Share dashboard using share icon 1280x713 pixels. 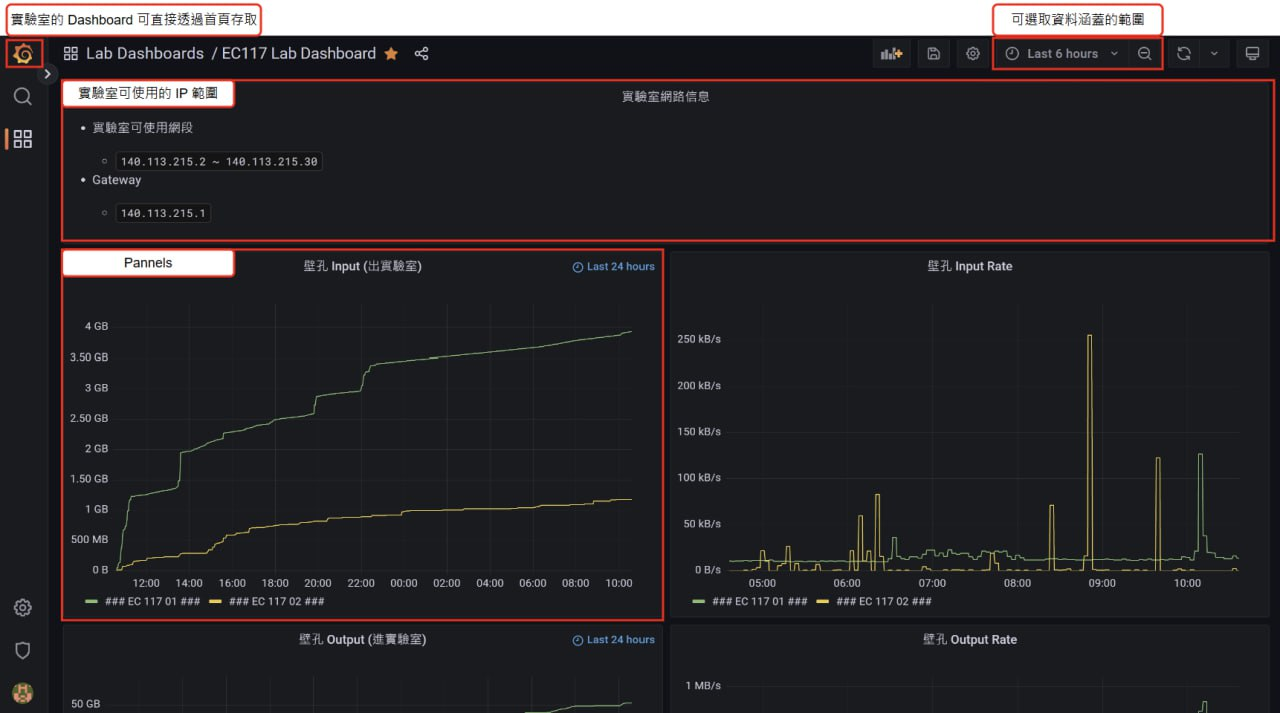pos(421,54)
